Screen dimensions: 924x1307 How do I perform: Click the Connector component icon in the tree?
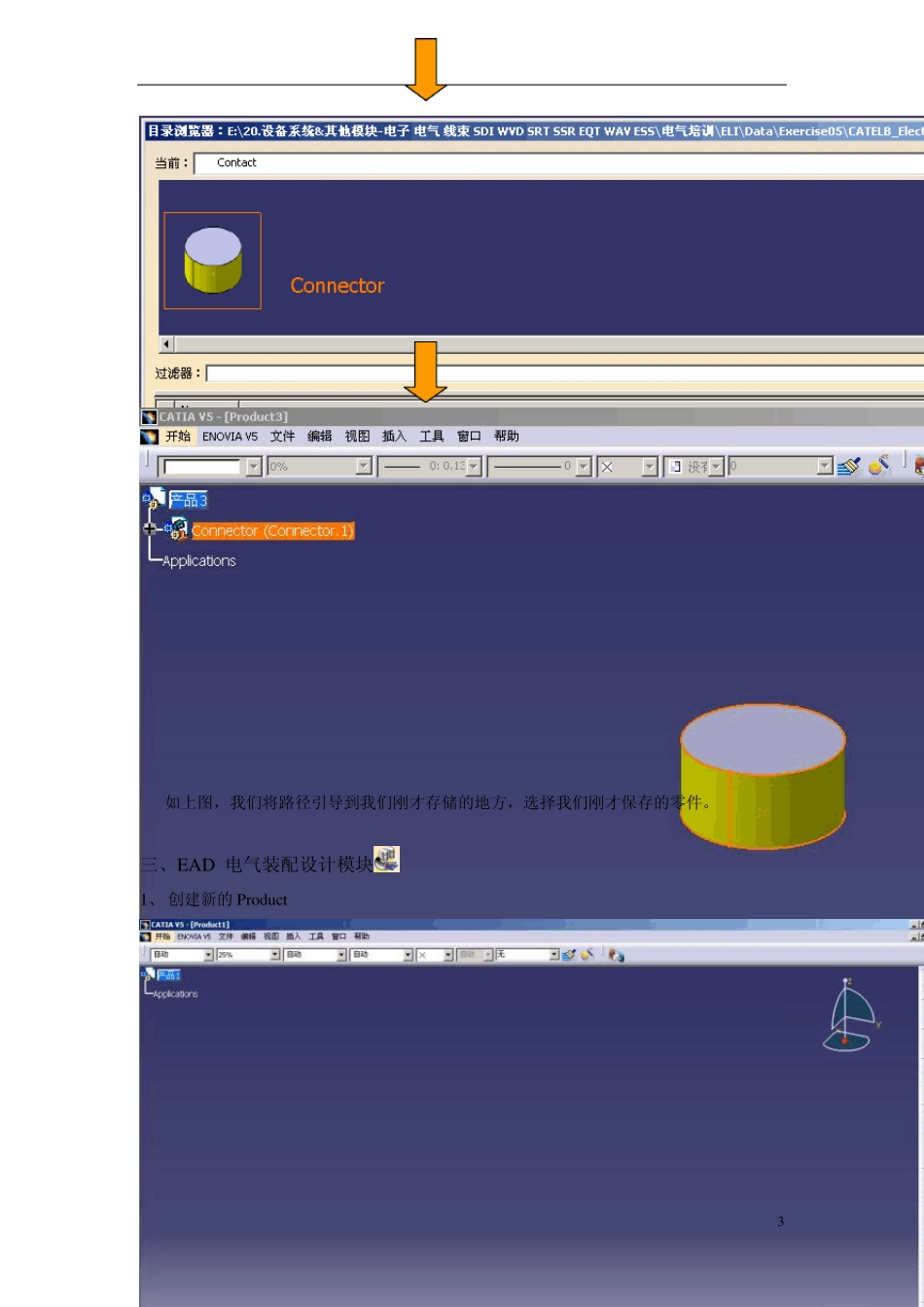(x=177, y=530)
